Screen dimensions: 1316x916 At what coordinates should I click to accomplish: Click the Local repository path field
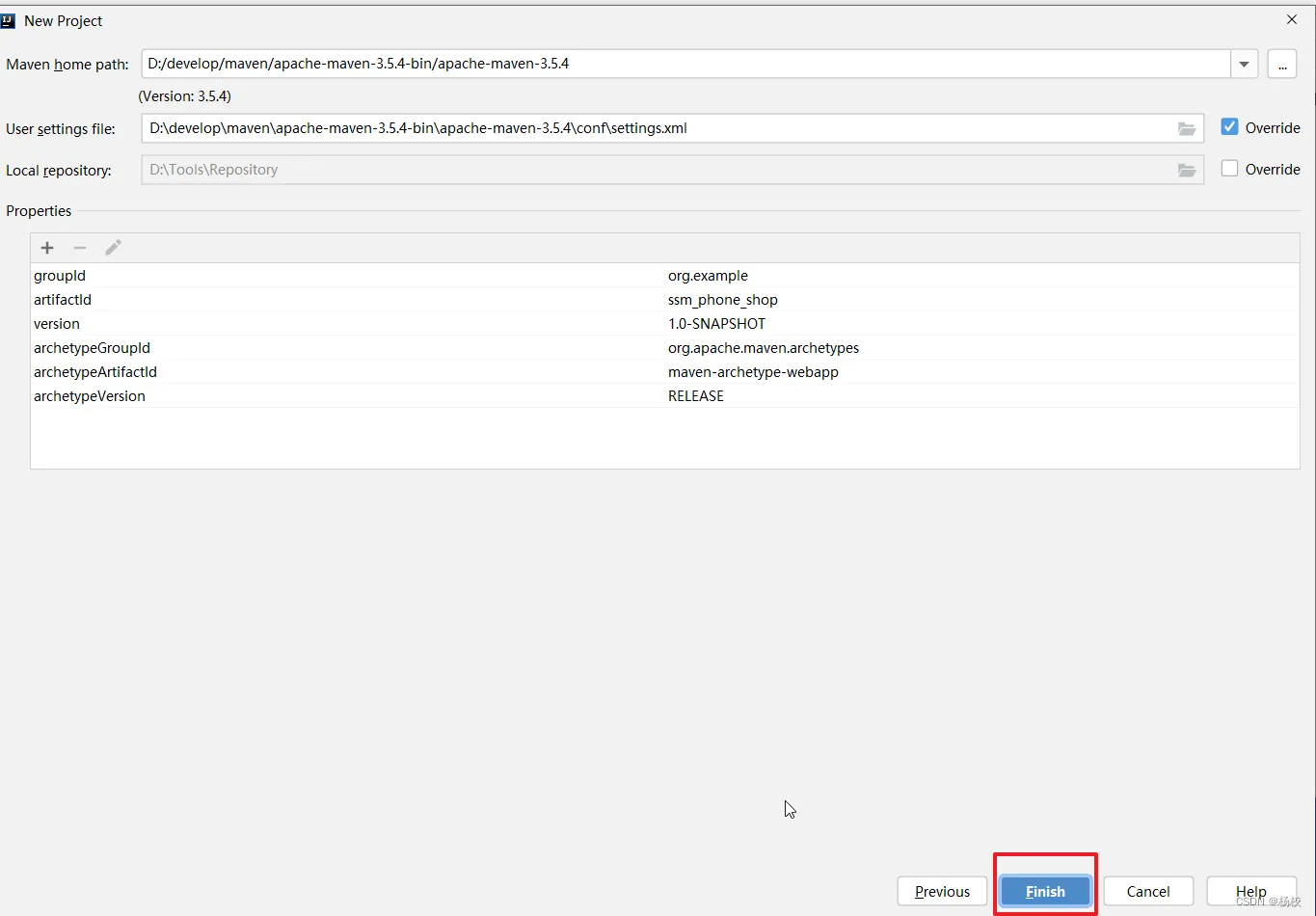[x=672, y=170]
